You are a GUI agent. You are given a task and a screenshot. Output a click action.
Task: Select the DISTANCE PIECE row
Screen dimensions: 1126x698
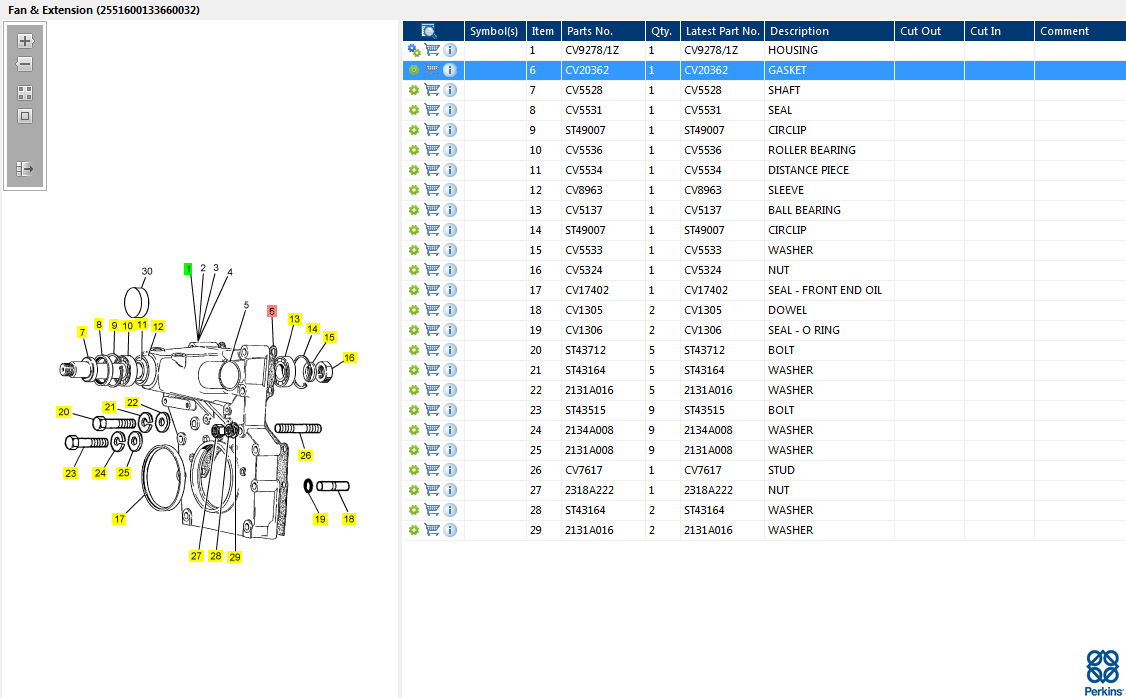(808, 170)
